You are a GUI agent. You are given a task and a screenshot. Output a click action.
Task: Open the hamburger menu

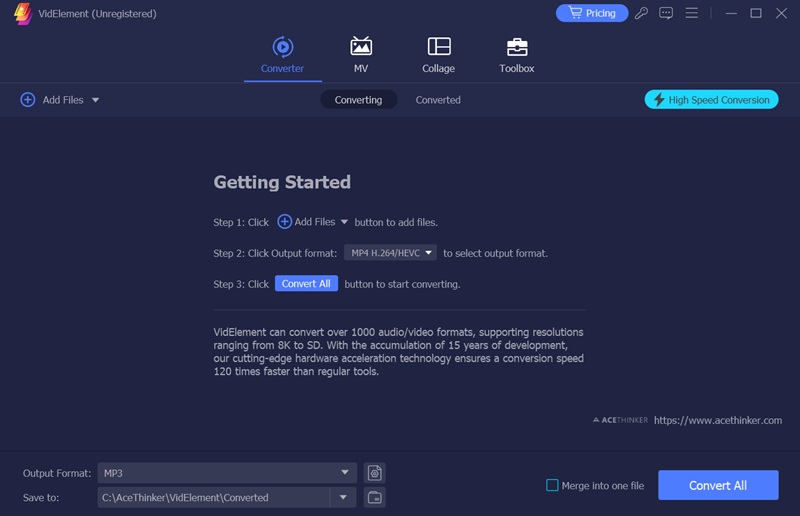pyautogui.click(x=691, y=13)
